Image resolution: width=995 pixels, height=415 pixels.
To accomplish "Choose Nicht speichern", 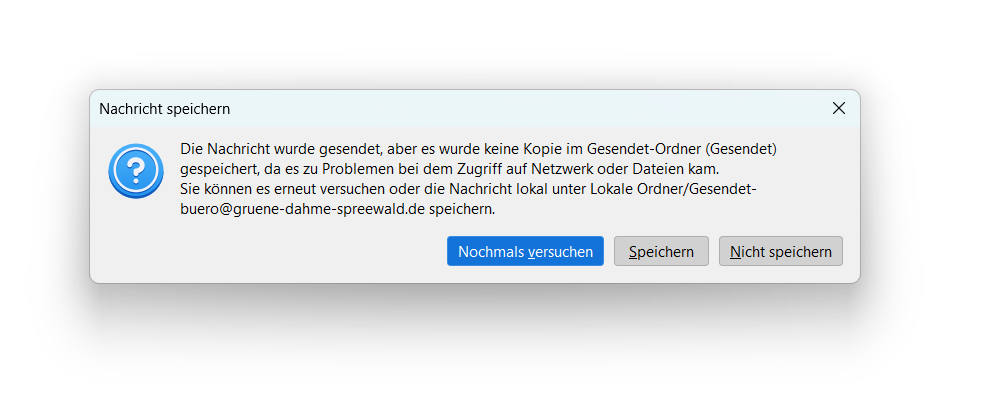I will (781, 251).
